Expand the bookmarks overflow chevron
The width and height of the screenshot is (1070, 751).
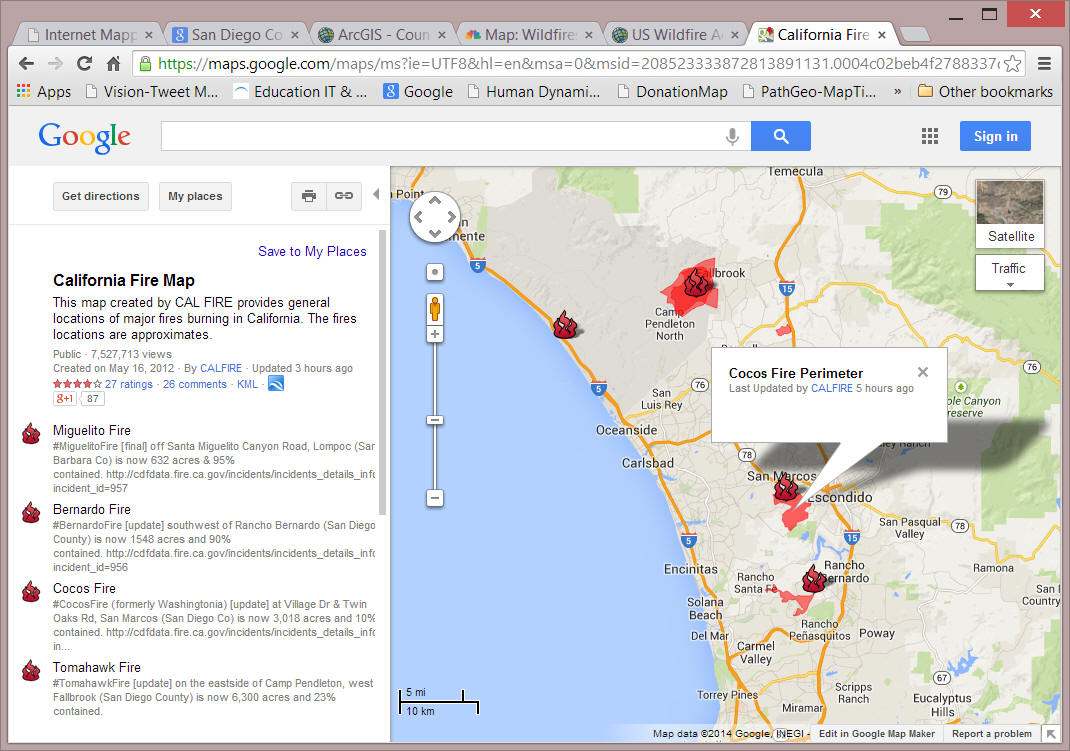pyautogui.click(x=897, y=91)
